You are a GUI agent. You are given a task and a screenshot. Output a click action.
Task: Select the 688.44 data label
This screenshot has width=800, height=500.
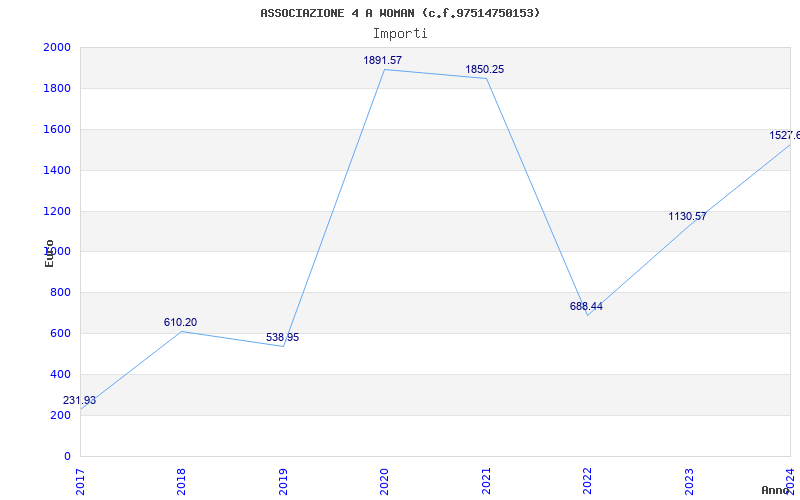tap(586, 307)
